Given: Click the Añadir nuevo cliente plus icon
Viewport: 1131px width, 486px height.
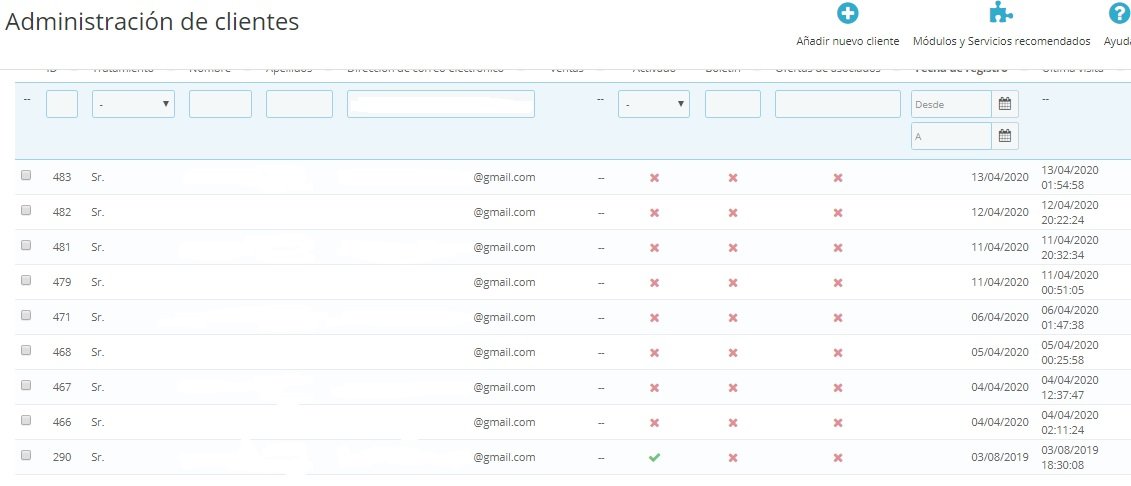Looking at the screenshot, I should click(x=848, y=14).
